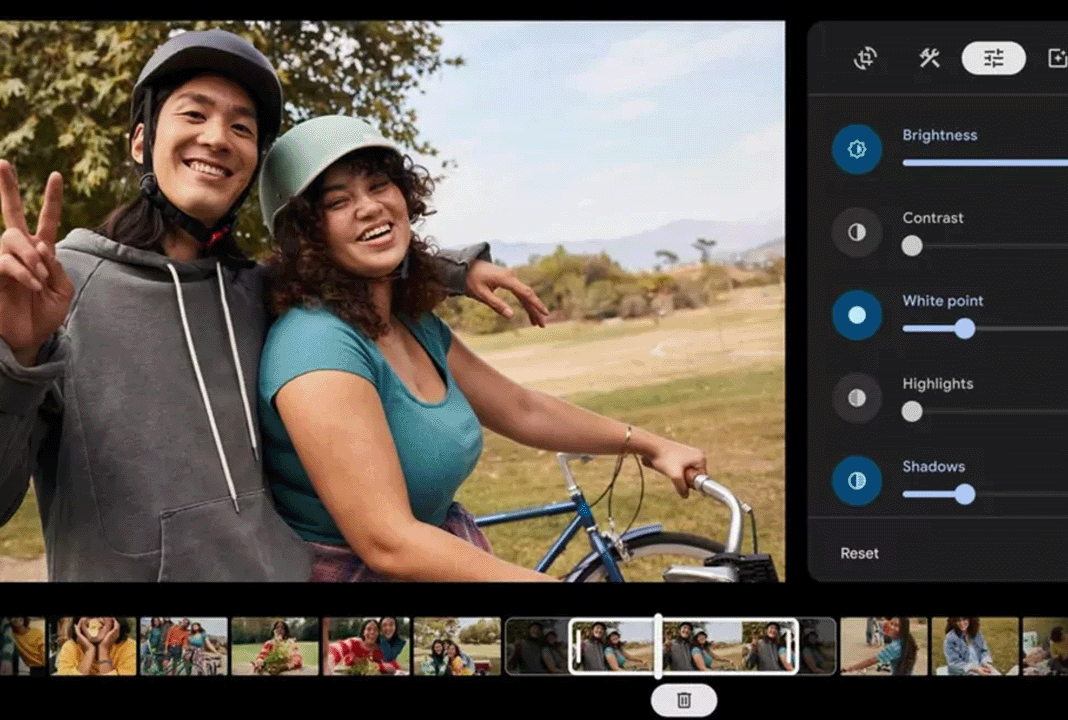Open the thumbnail of person holding flowers
1068x720 pixels.
click(275, 646)
